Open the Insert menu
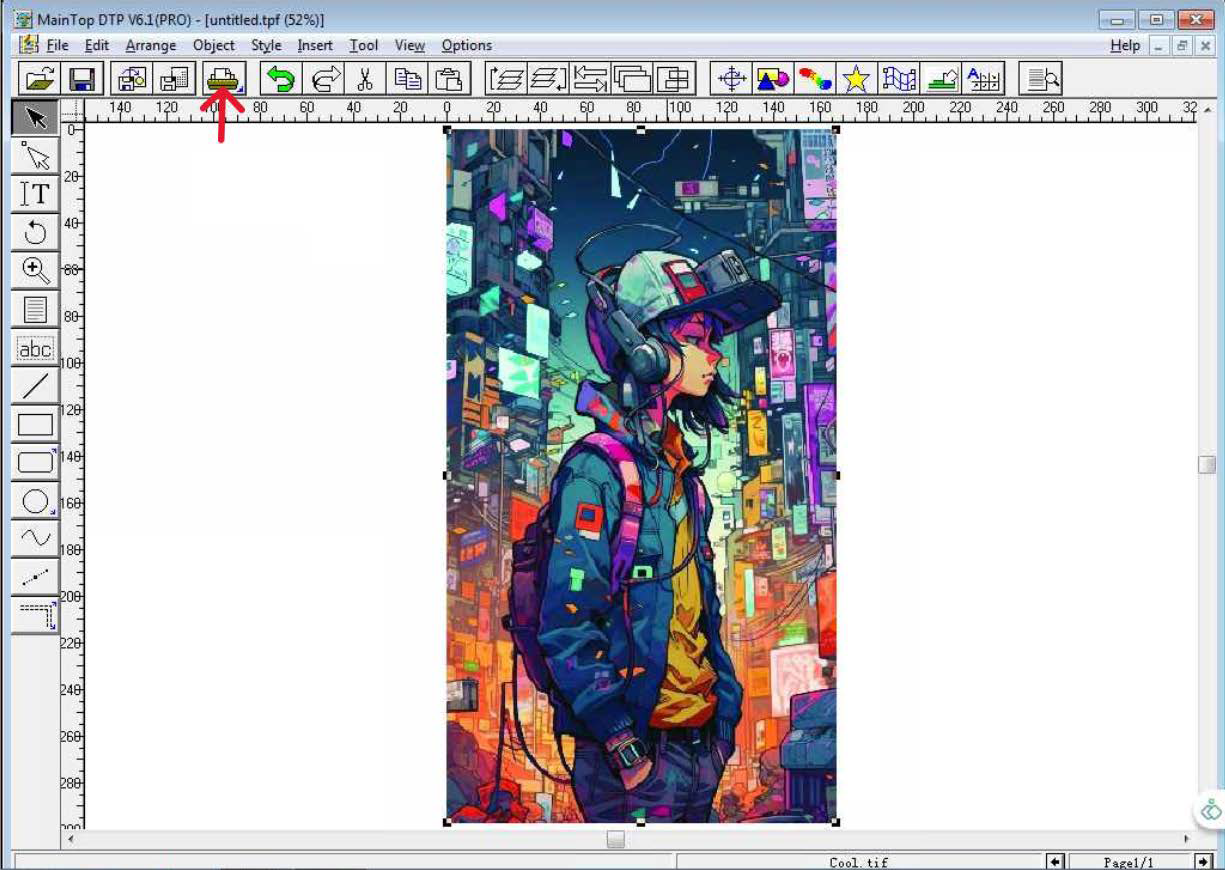 315,45
